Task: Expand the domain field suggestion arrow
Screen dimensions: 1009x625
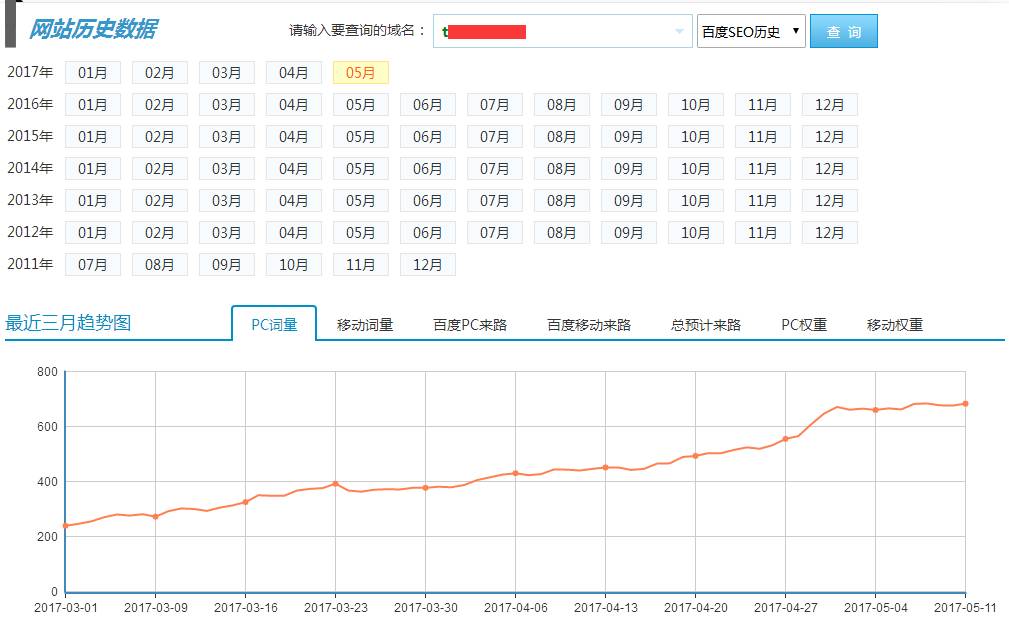Action: click(679, 32)
